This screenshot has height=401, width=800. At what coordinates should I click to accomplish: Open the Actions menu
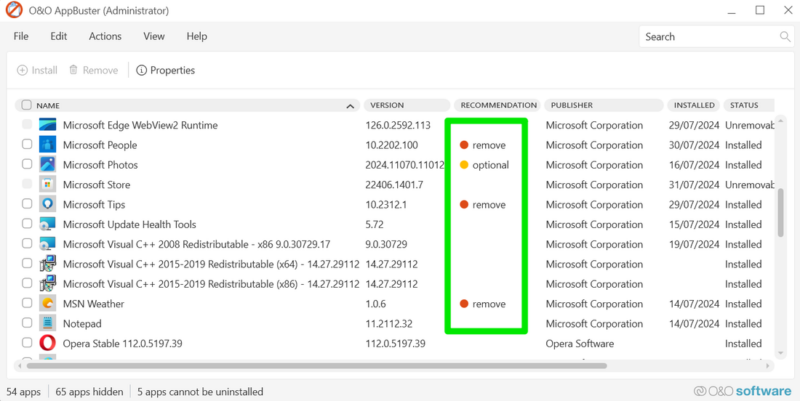[105, 36]
